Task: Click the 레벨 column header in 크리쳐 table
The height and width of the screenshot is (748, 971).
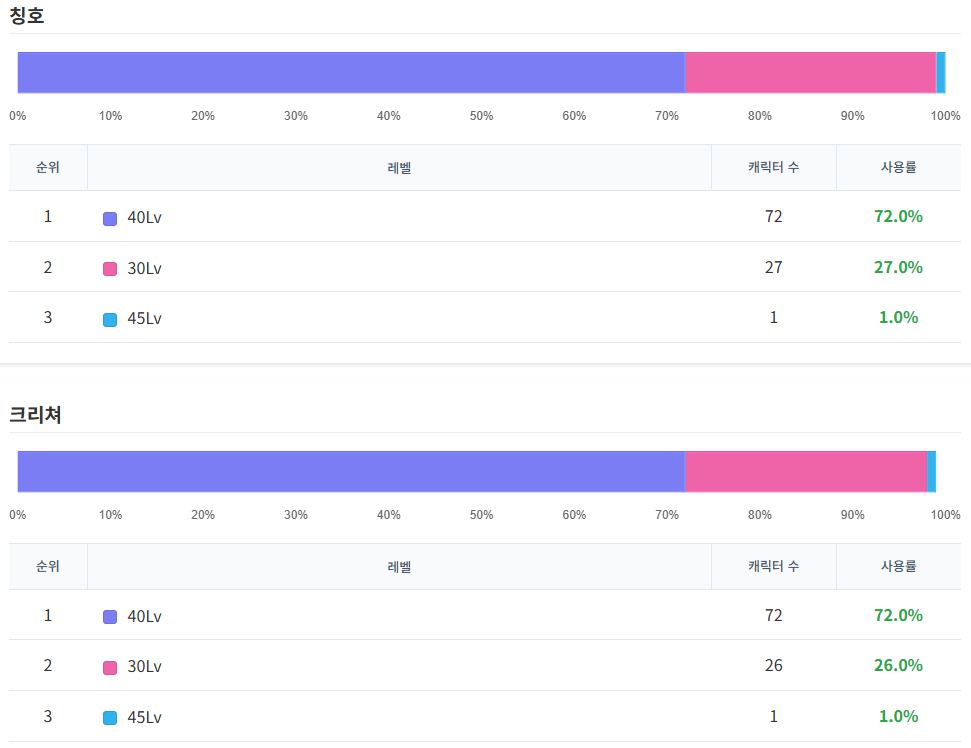Action: [399, 566]
